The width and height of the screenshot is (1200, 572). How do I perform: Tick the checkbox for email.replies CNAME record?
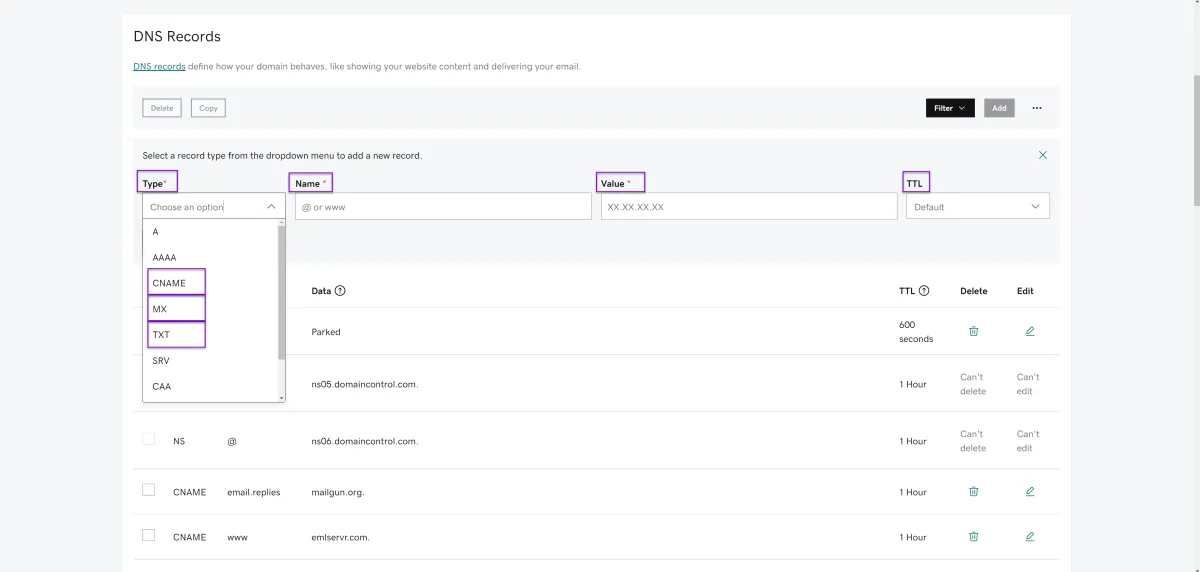click(x=148, y=490)
